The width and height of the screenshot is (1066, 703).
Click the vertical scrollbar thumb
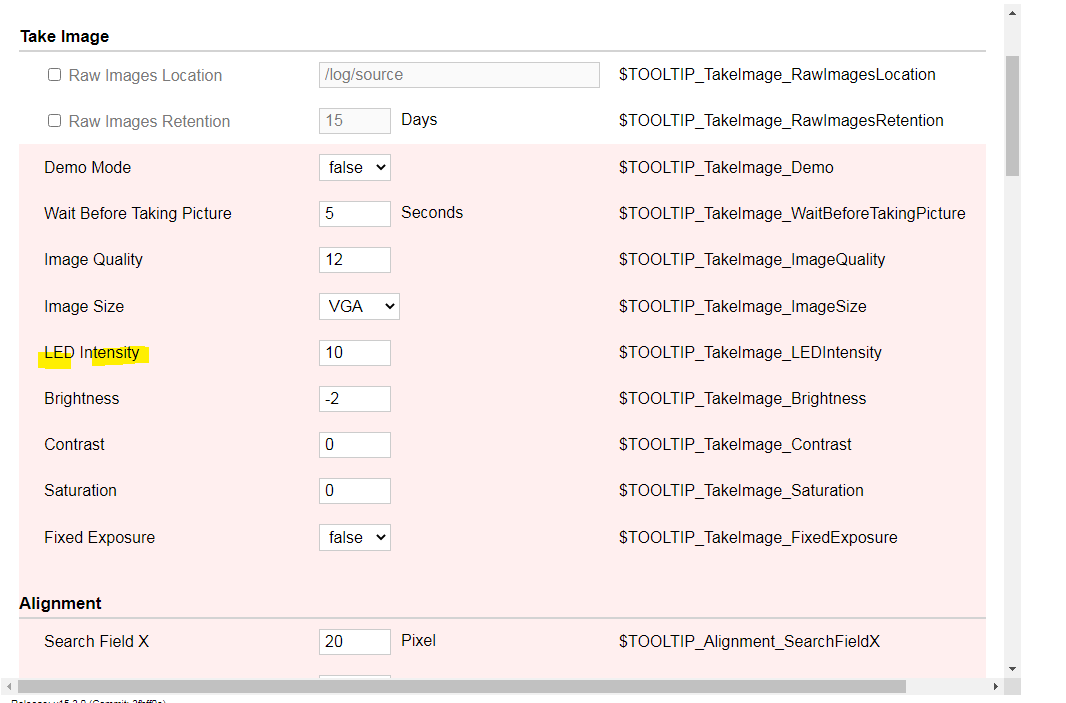click(1012, 115)
